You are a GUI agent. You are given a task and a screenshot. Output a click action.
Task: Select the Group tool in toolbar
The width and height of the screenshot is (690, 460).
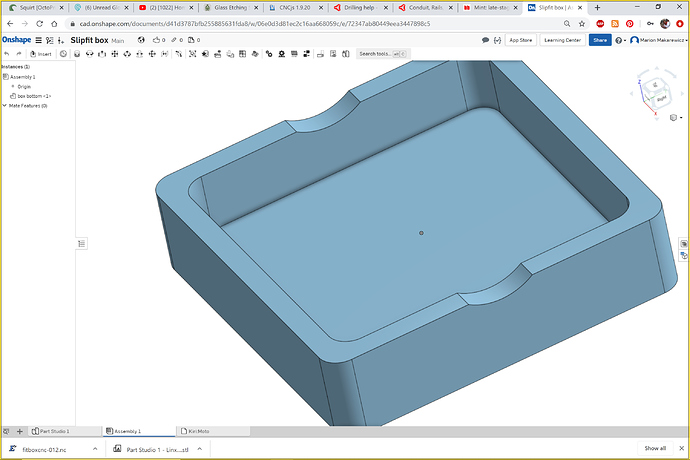tap(192, 54)
